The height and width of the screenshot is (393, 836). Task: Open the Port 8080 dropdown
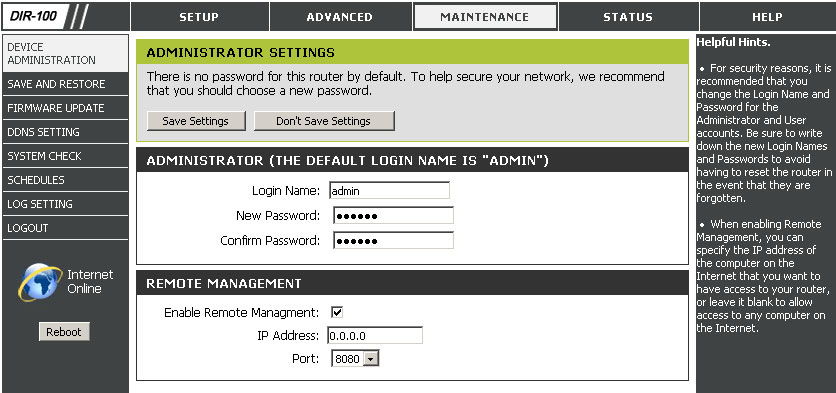click(x=355, y=358)
